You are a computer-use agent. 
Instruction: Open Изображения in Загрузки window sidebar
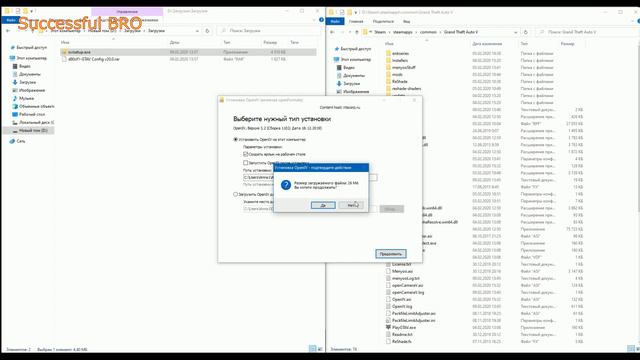click(x=32, y=90)
